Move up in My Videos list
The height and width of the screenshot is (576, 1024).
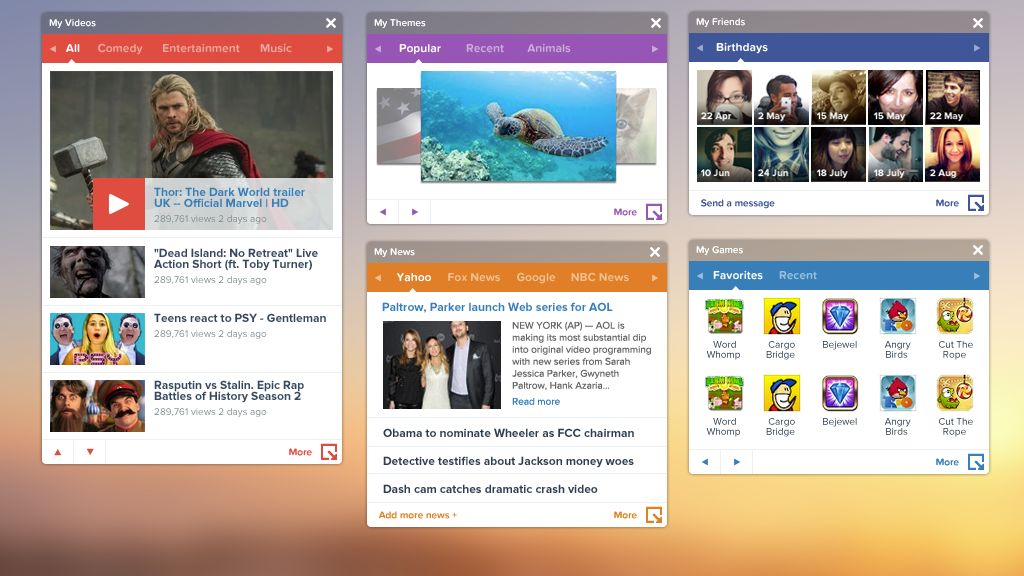tap(58, 452)
